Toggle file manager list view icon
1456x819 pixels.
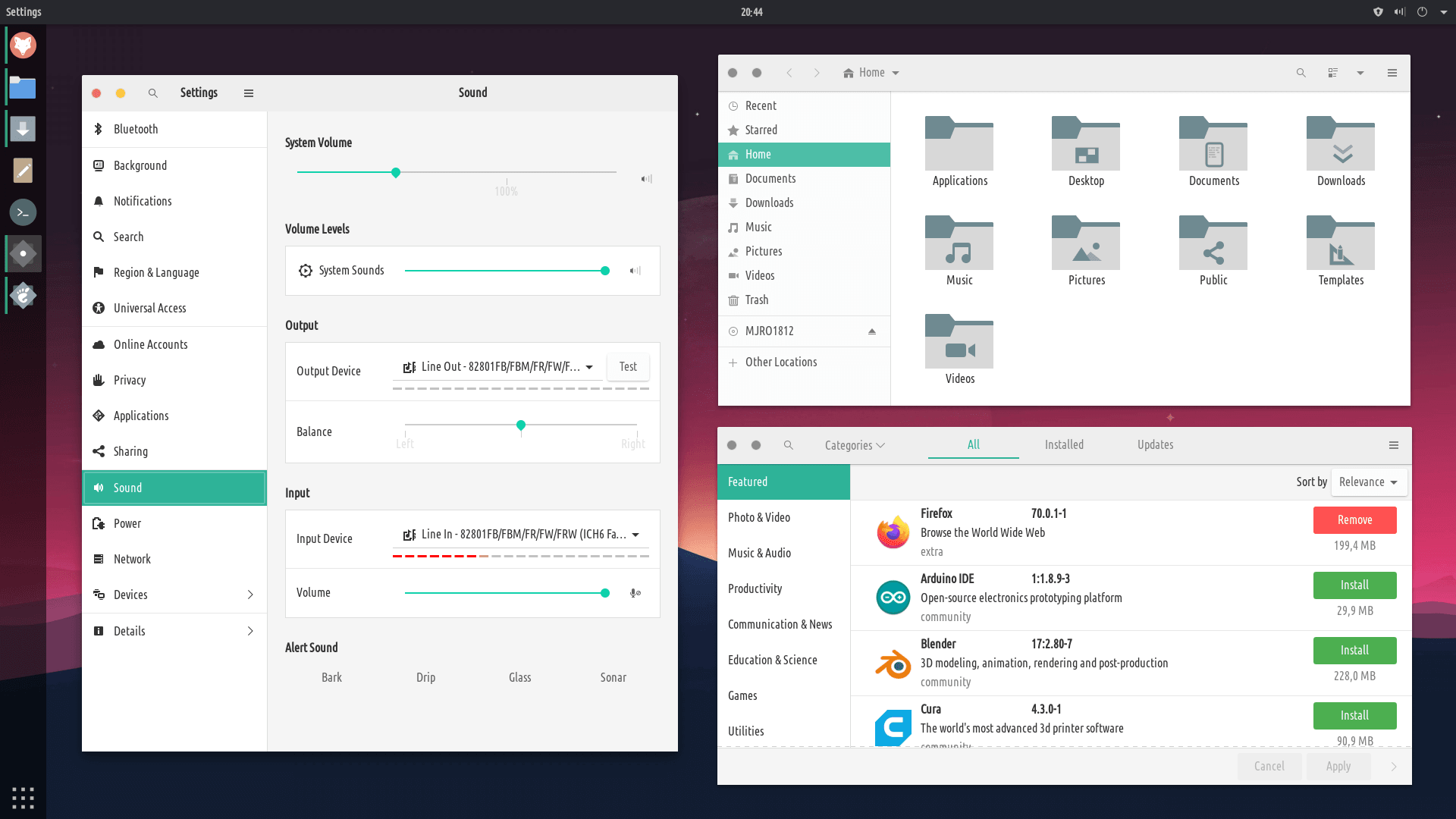(x=1332, y=73)
